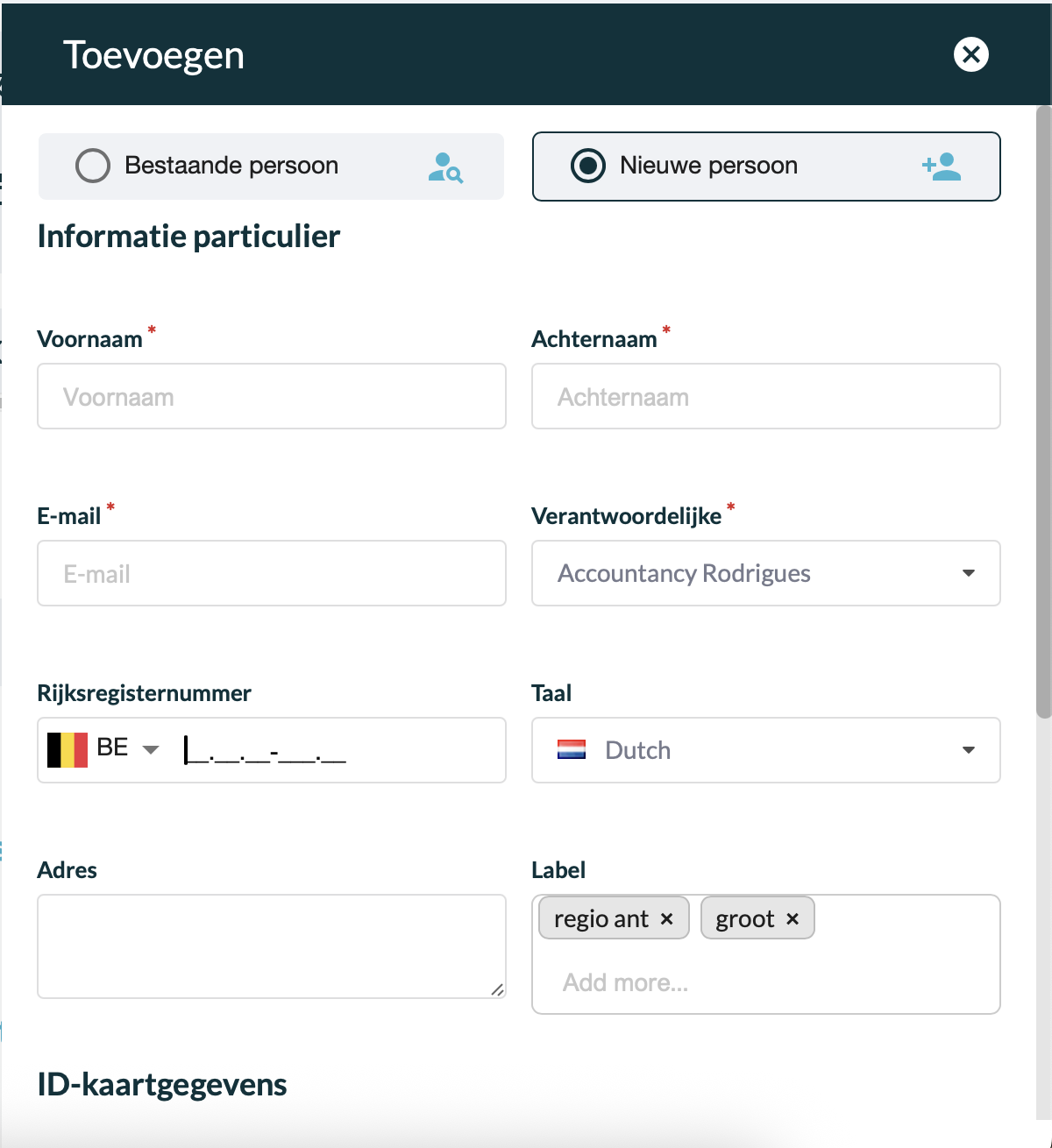Remove the 'groot' label tag
Screen dimensions: 1052x1148
pyautogui.click(x=793, y=918)
